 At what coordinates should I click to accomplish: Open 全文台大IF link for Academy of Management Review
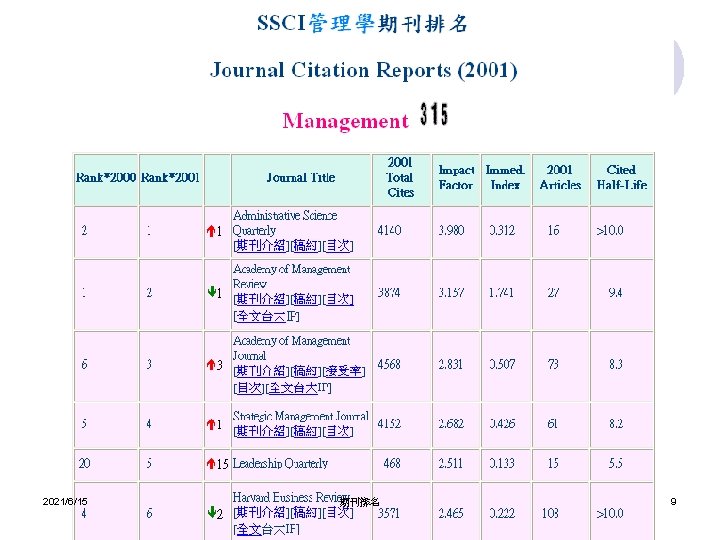pyautogui.click(x=266, y=316)
